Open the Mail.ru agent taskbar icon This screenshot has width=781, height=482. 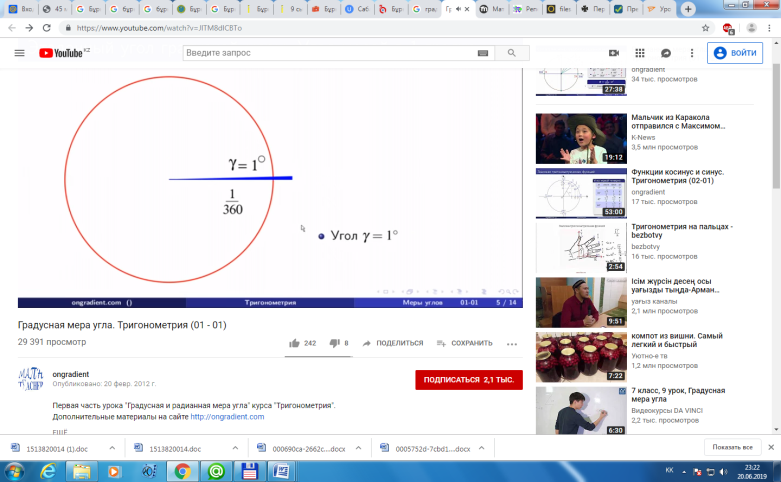click(216, 471)
